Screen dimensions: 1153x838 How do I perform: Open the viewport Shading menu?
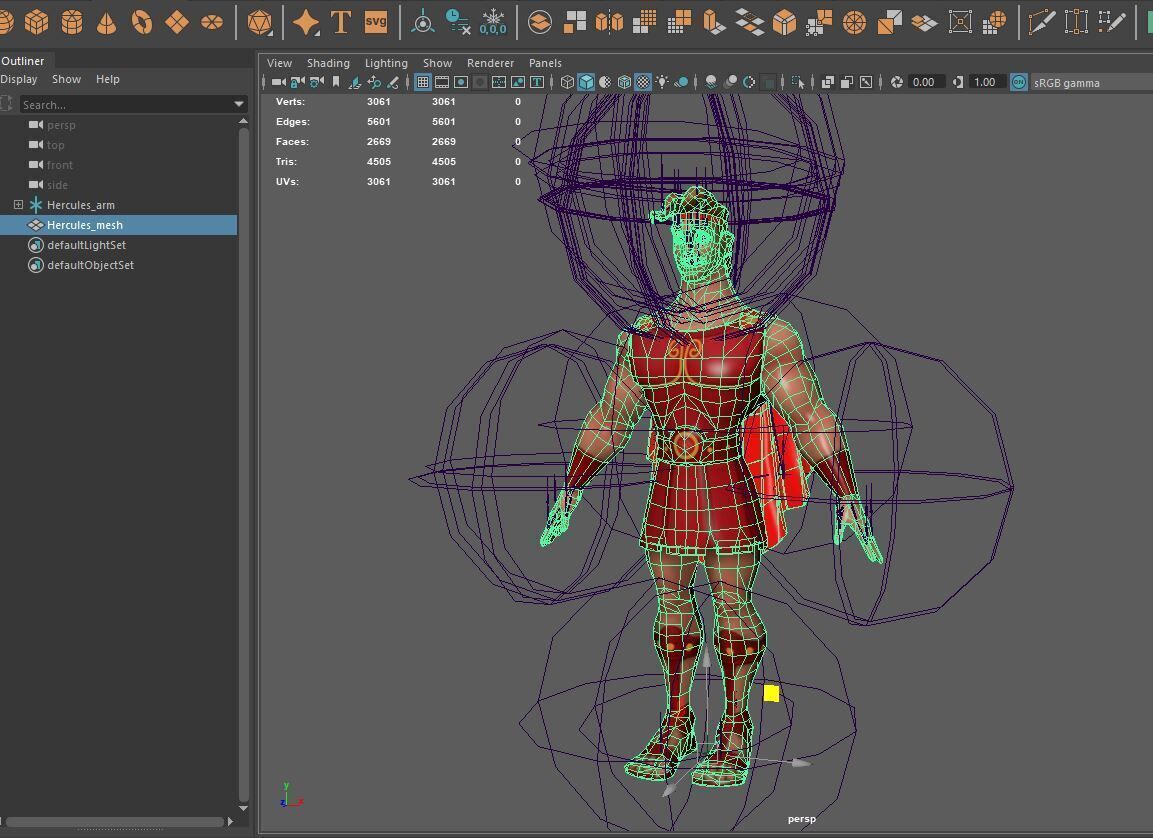point(329,63)
